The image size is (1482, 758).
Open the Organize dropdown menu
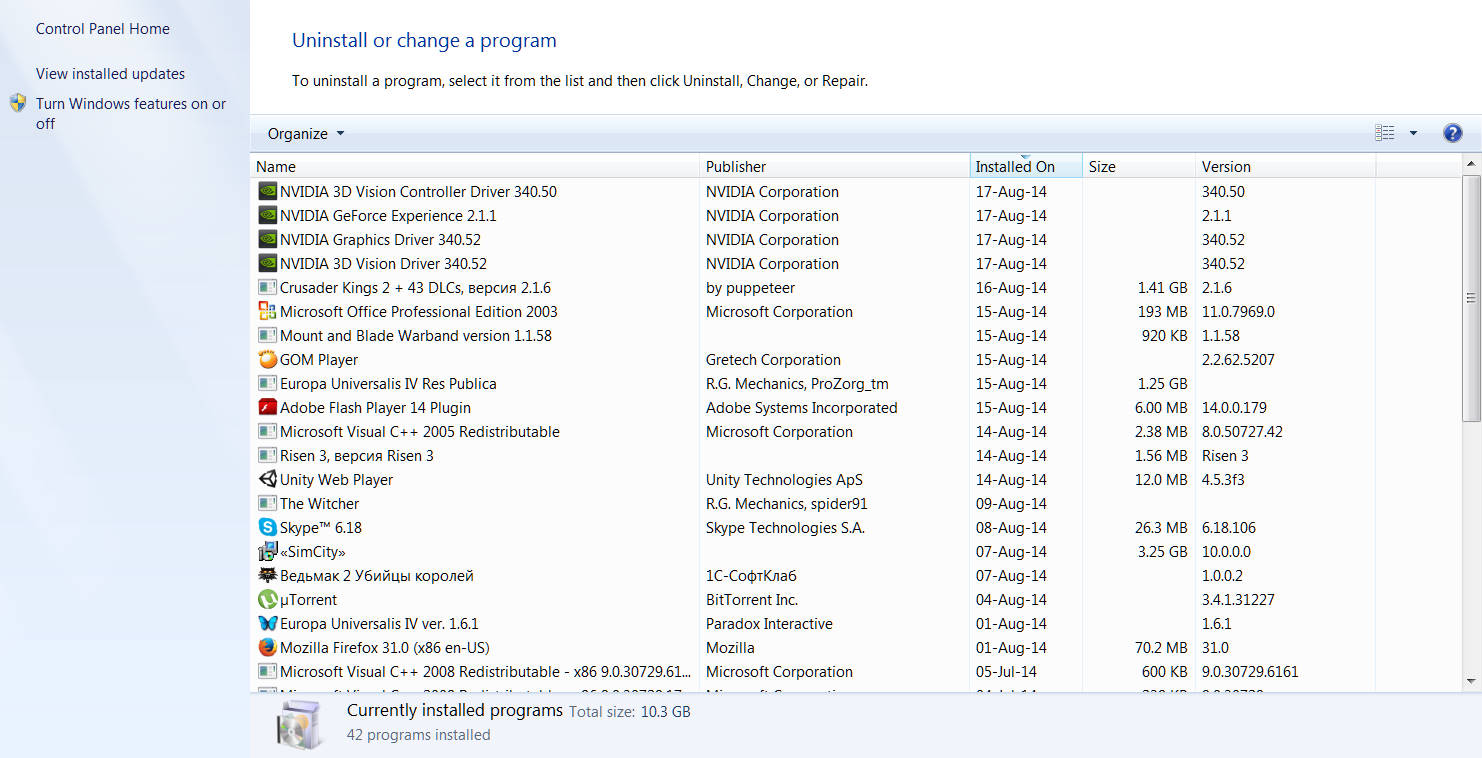point(305,134)
